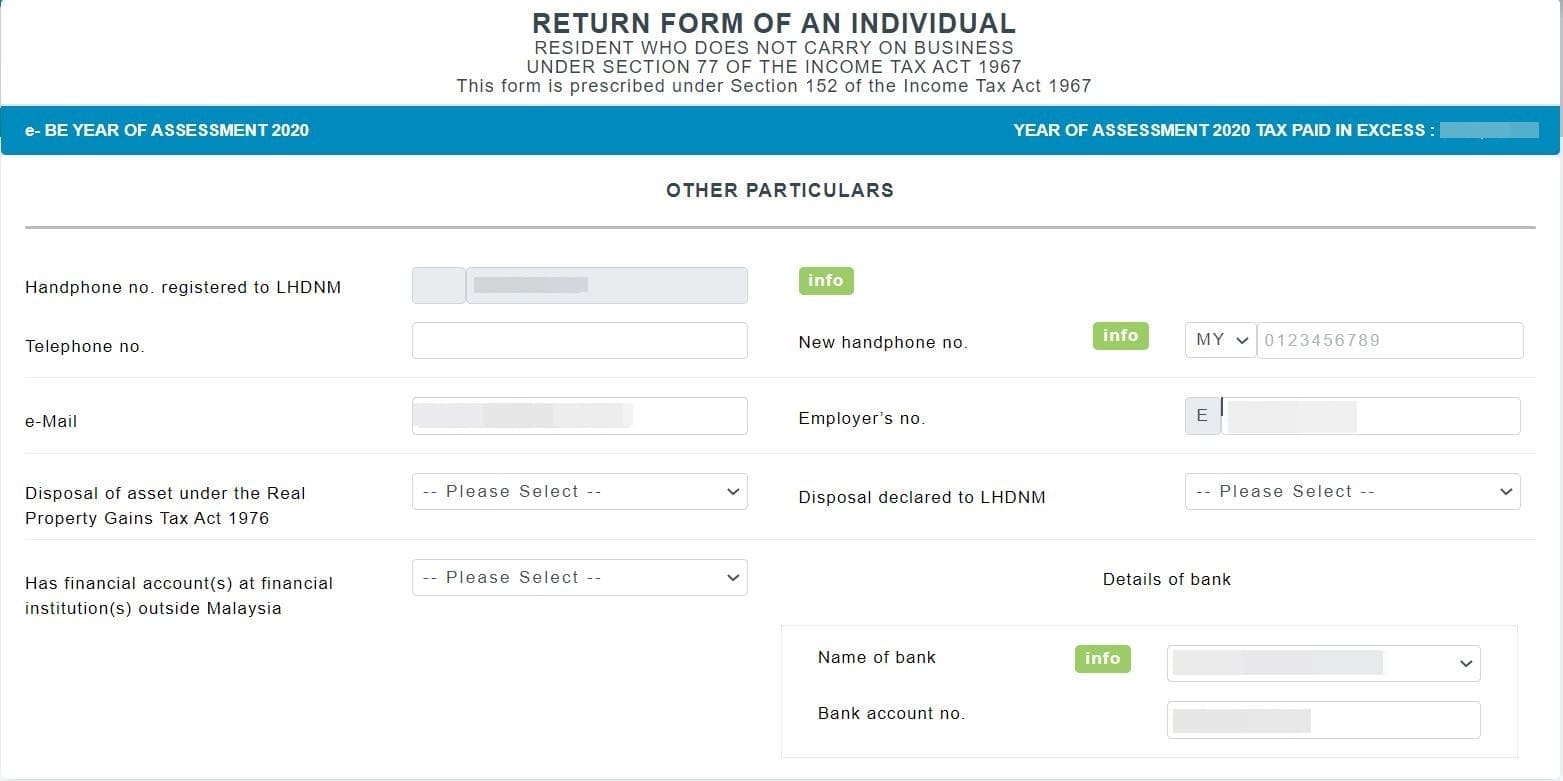The height and width of the screenshot is (781, 1563).
Task: Click the Tax Paid in Excess amount
Action: click(1488, 130)
